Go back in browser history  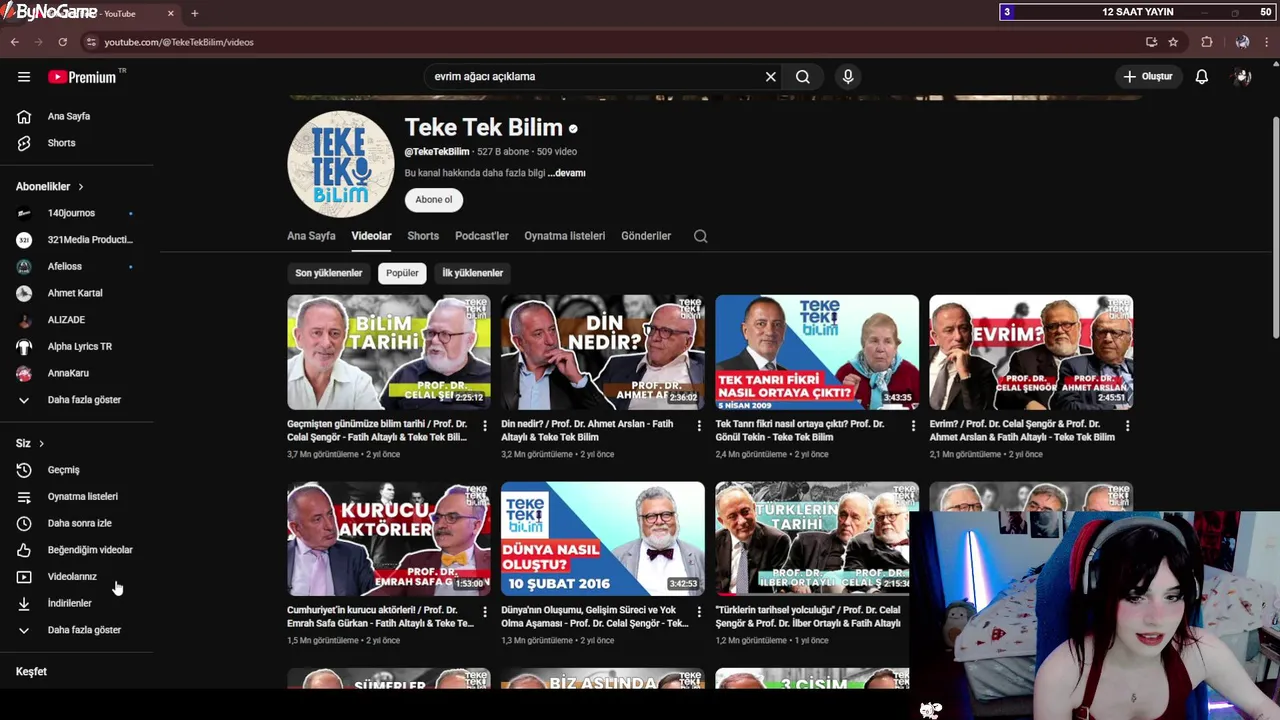point(15,42)
